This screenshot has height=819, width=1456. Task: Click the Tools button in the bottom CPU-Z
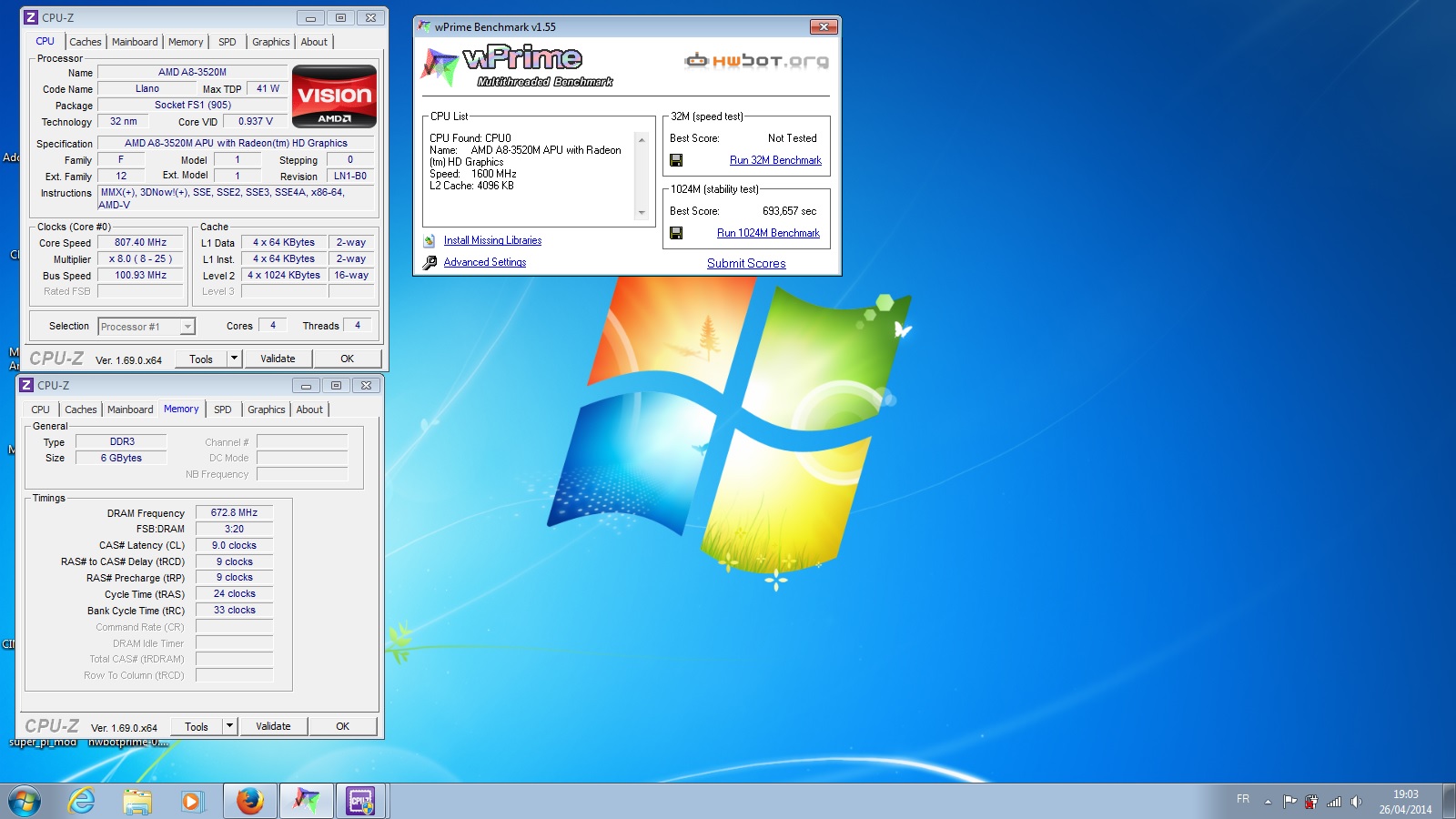click(x=197, y=726)
